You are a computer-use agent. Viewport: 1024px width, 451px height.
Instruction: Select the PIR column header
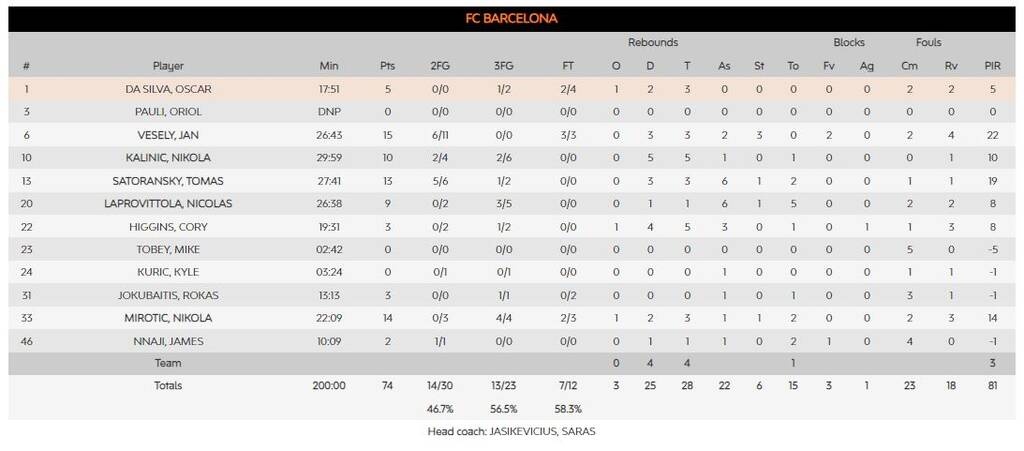point(992,66)
